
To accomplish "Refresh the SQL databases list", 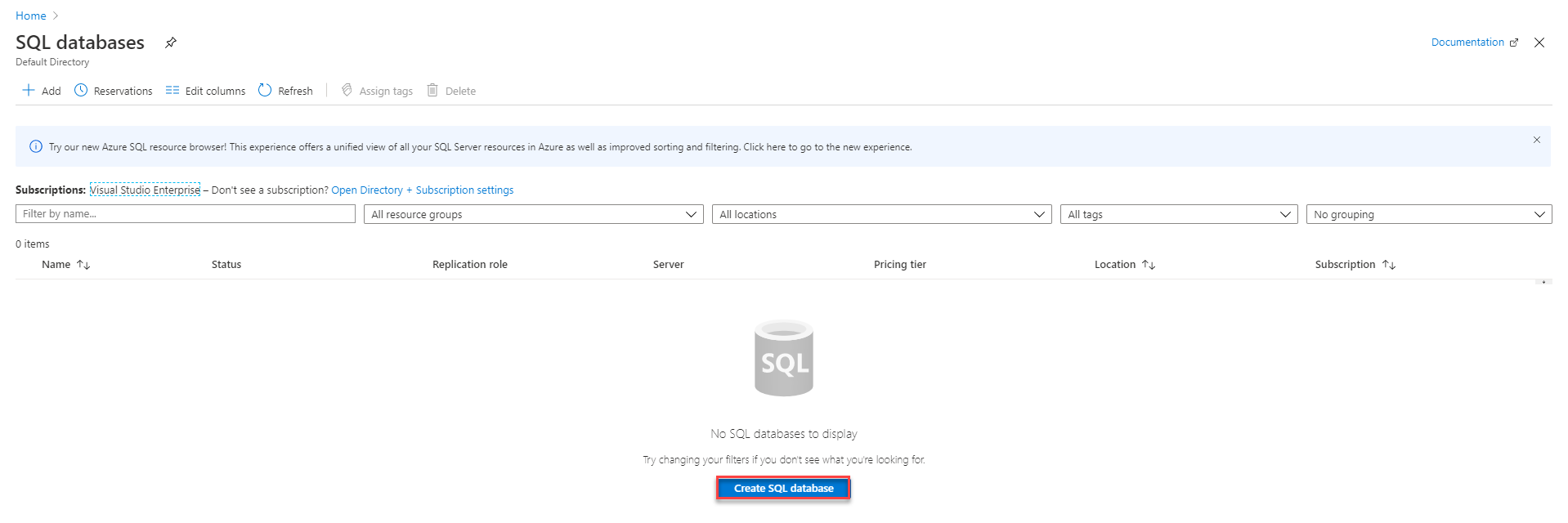I will [285, 91].
